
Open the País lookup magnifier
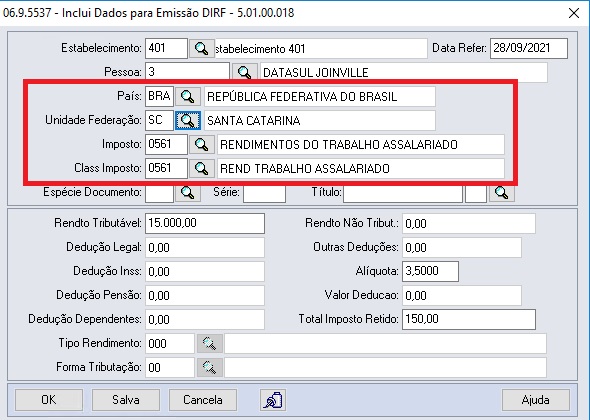click(x=188, y=97)
